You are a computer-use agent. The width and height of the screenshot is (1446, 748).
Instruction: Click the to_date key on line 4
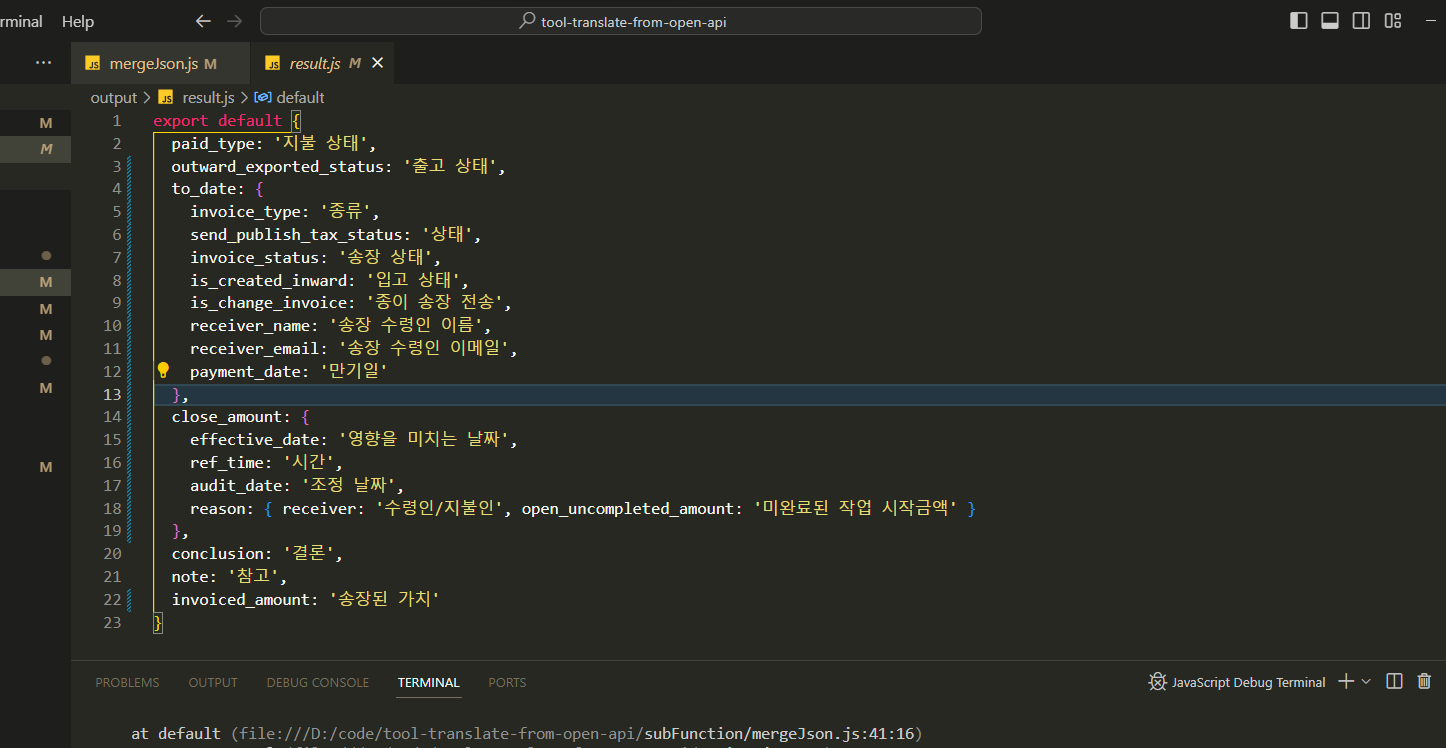pyautogui.click(x=204, y=189)
